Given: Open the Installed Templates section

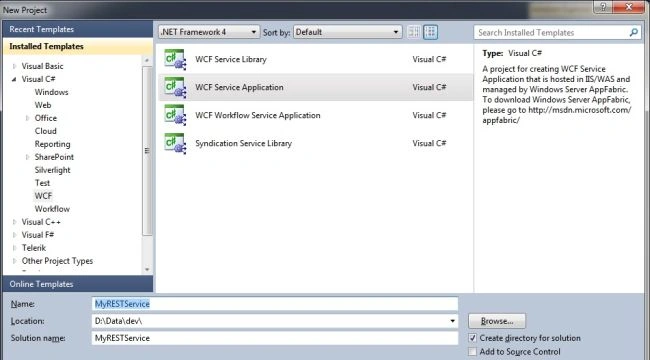Looking at the screenshot, I should tap(78, 46).
